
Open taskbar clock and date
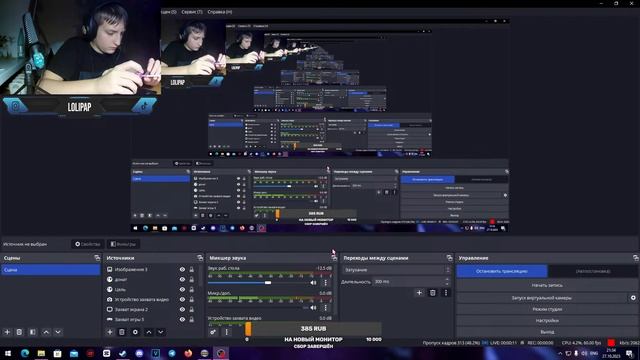[611, 353]
